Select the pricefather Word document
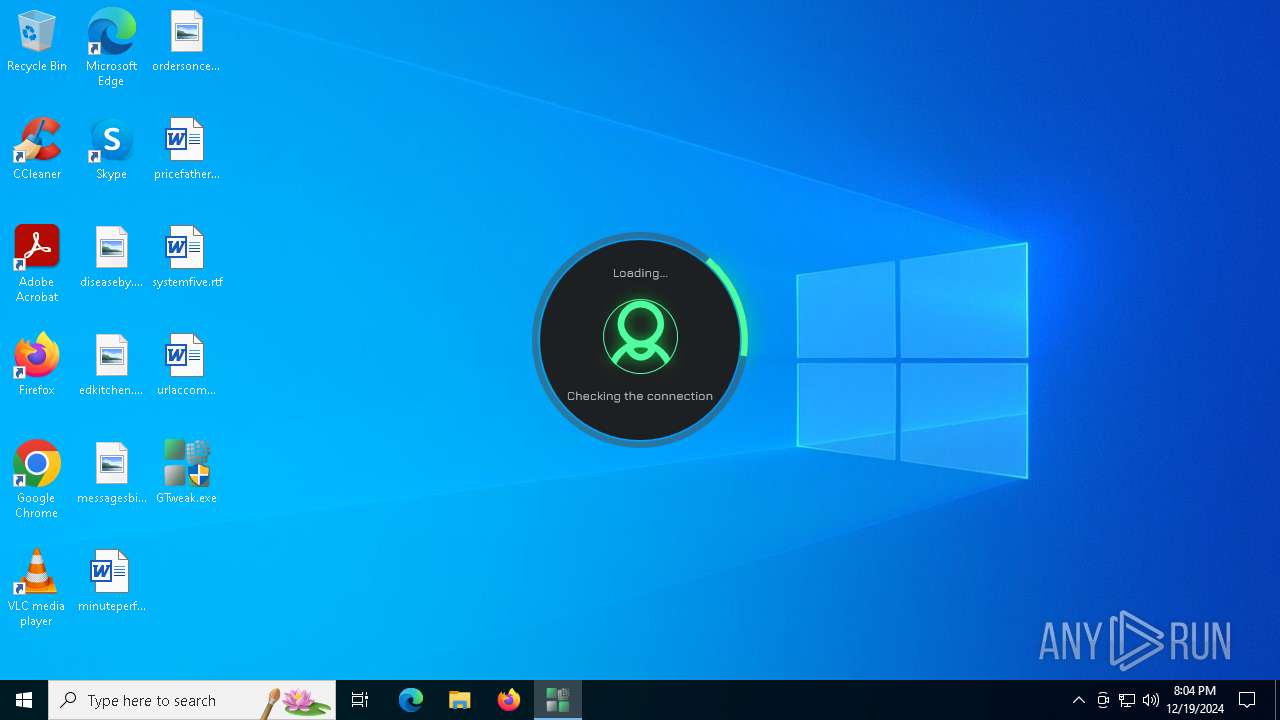The image size is (1280, 720). 186,150
